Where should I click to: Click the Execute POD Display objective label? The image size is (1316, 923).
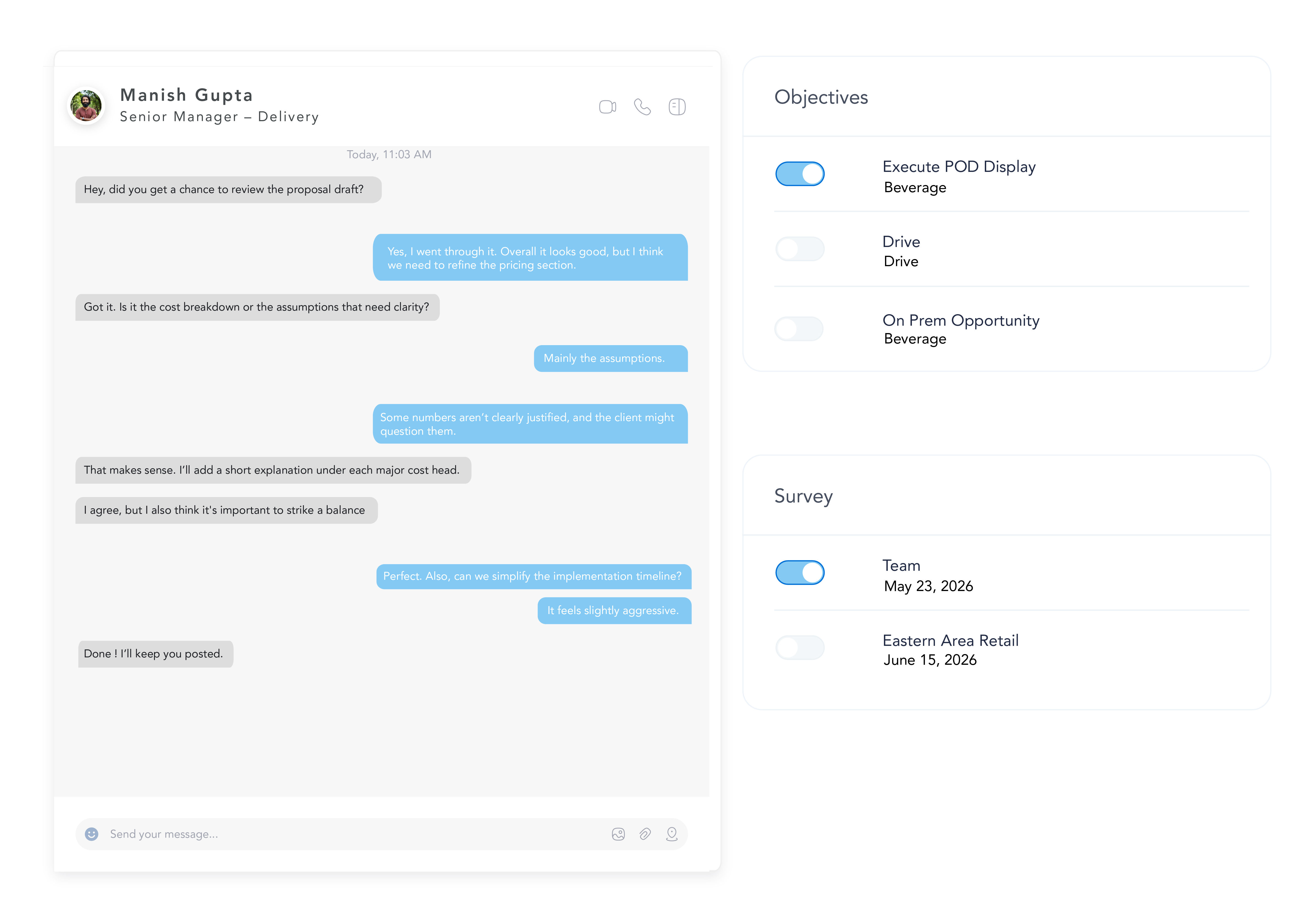(959, 167)
